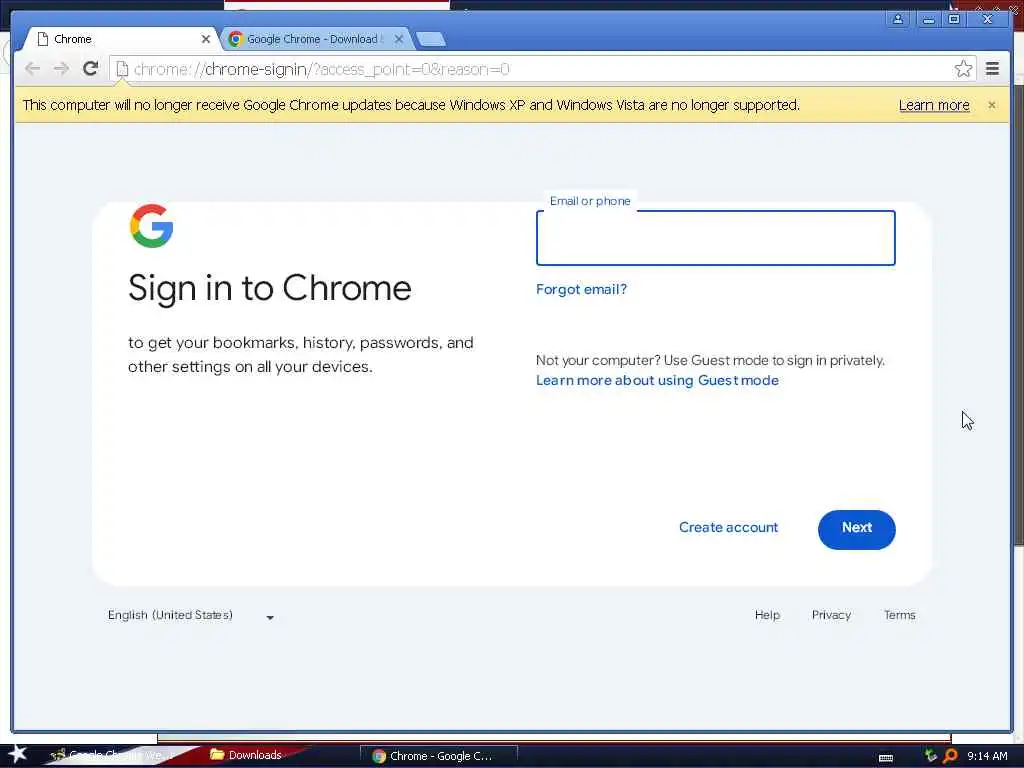Focus the Email or phone field
The width and height of the screenshot is (1024, 768).
click(715, 238)
